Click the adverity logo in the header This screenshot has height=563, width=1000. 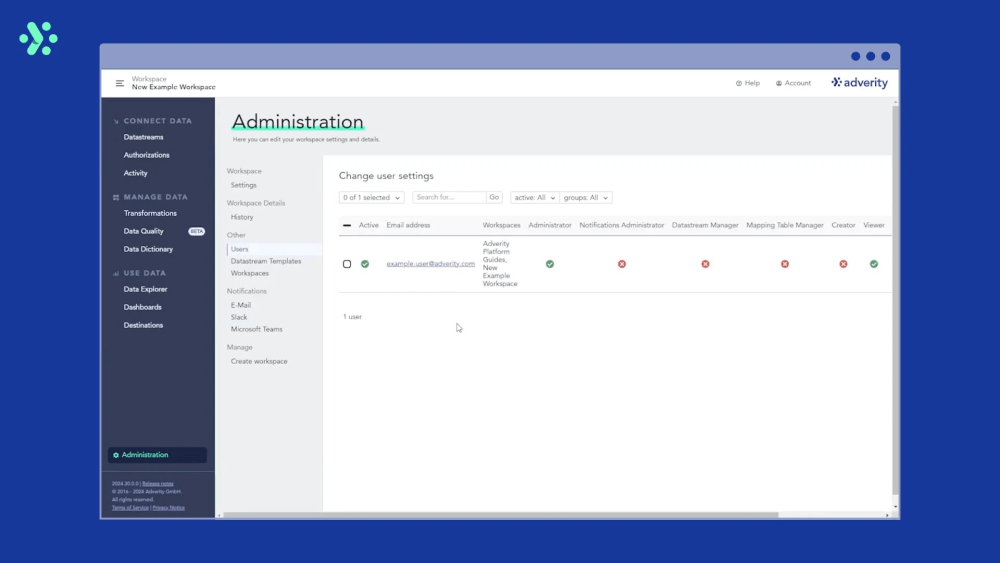click(859, 83)
